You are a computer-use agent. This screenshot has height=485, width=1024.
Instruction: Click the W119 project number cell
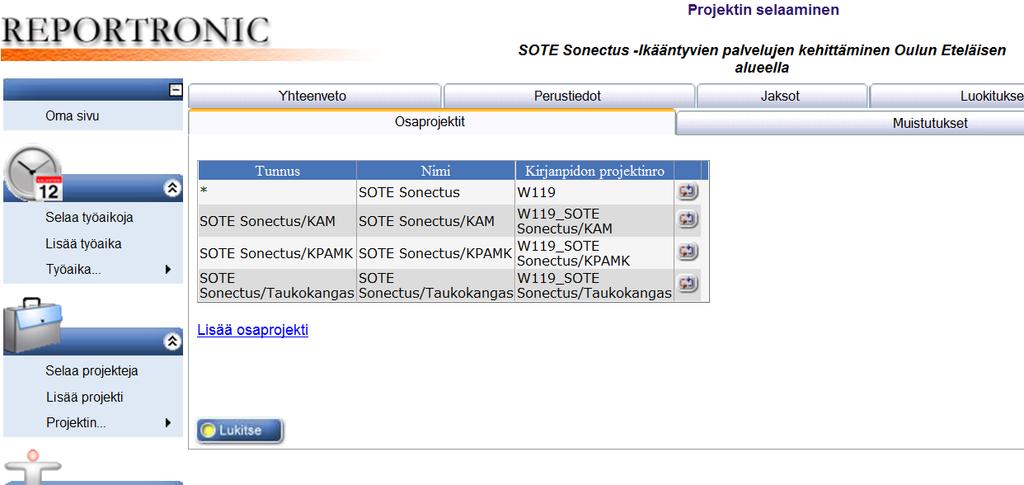pyautogui.click(x=595, y=192)
